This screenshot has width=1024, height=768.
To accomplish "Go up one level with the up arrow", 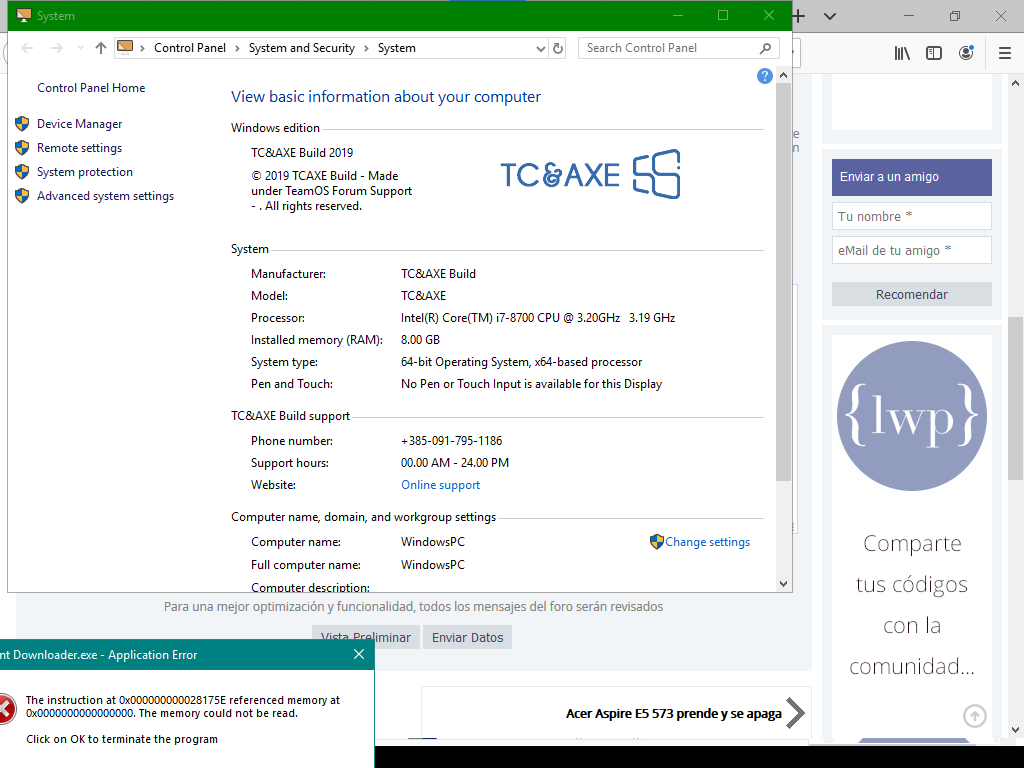I will pyautogui.click(x=101, y=48).
